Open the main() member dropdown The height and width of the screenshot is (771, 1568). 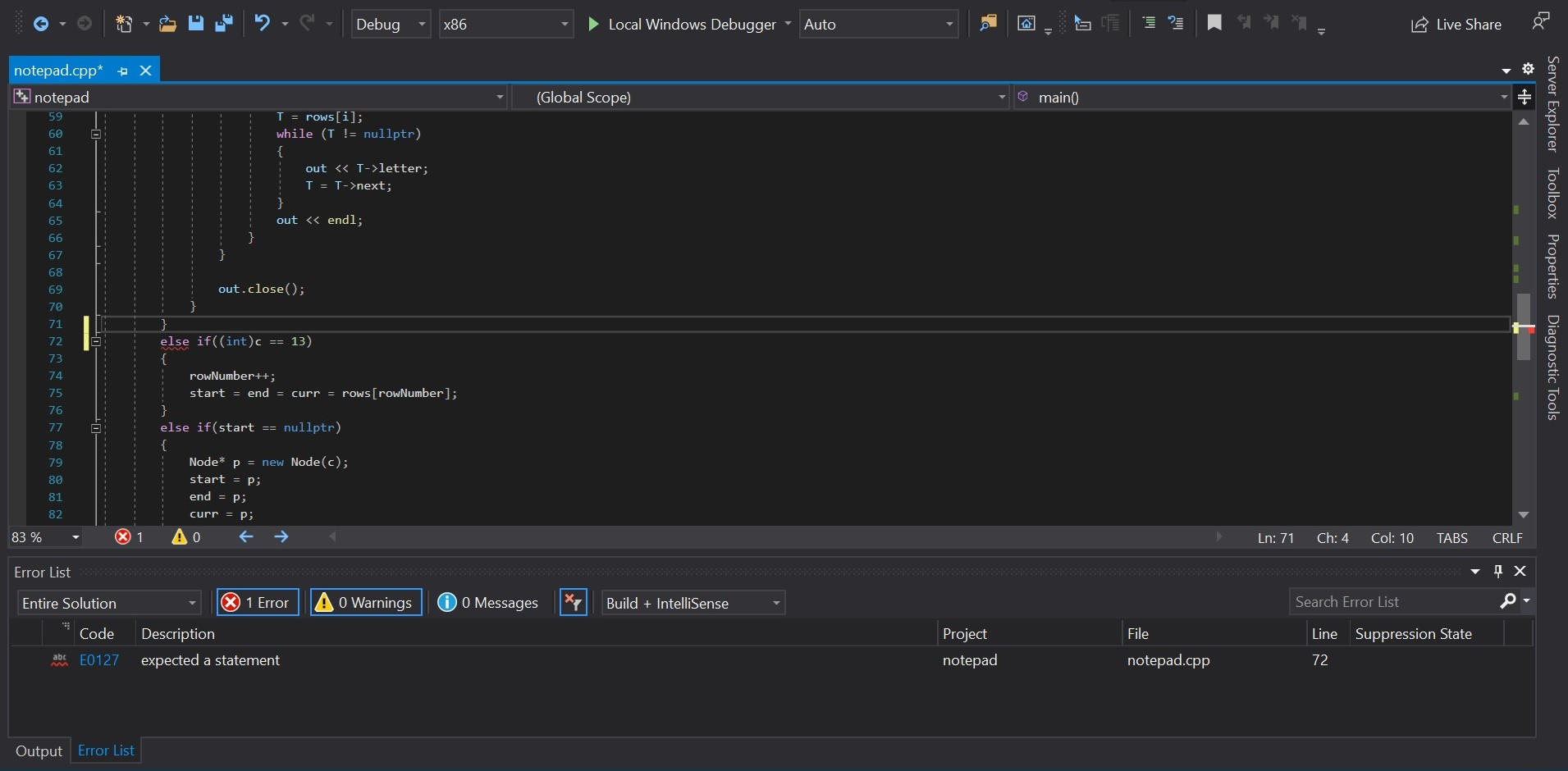click(1263, 97)
